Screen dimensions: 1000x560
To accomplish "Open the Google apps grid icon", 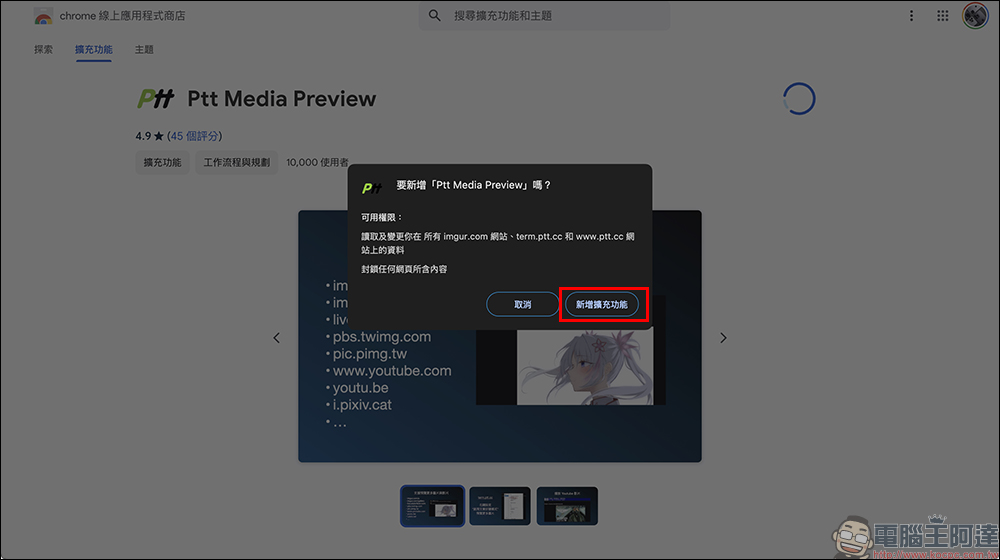I will point(942,16).
